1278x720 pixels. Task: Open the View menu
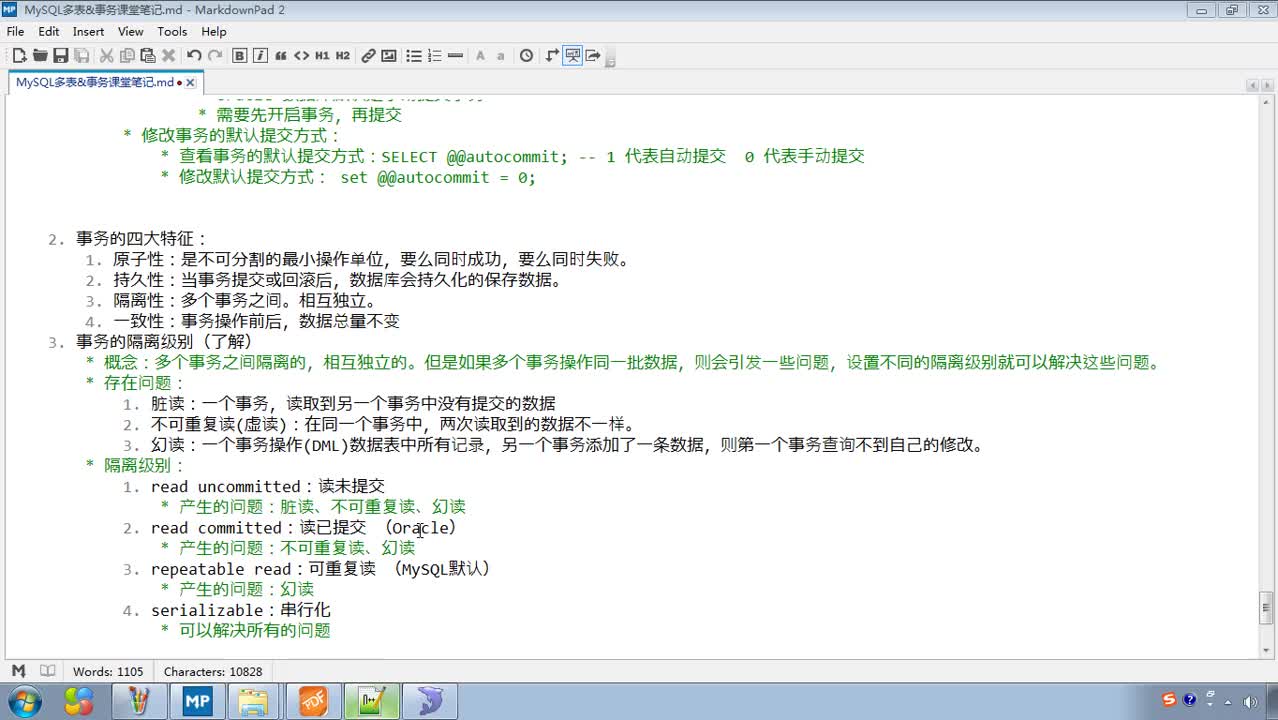tap(131, 32)
